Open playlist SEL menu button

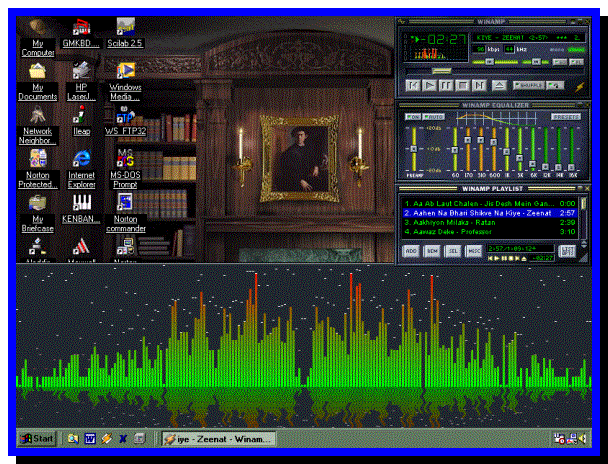click(453, 251)
